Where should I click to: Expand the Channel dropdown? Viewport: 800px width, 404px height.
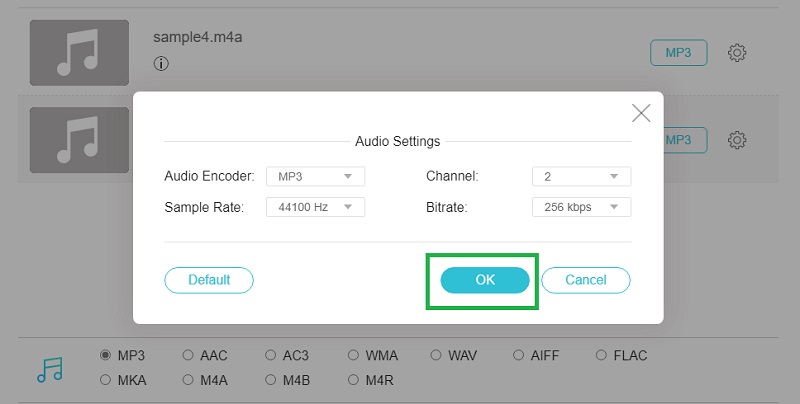point(581,176)
